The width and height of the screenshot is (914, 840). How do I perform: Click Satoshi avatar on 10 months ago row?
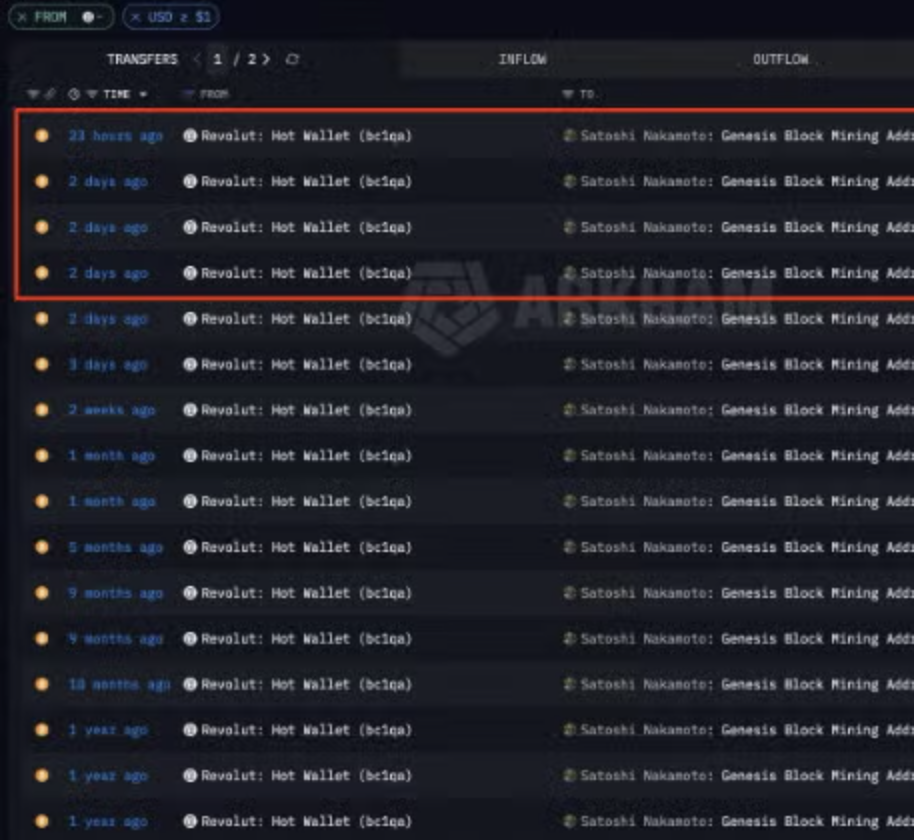570,684
